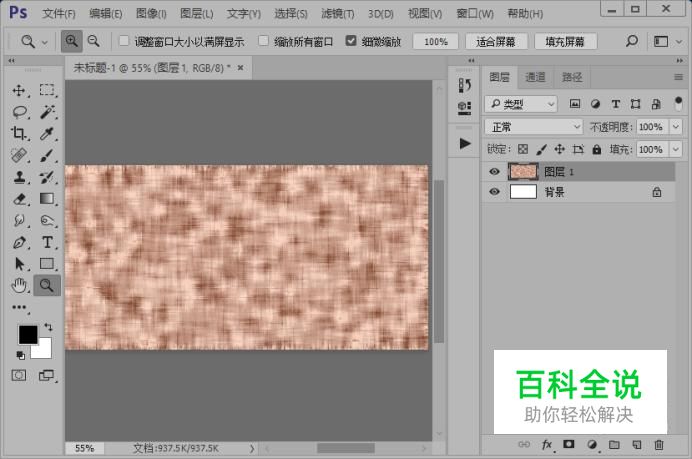Open the workspace switcher dropdown
Viewport: 692px width, 459px height.
(679, 42)
